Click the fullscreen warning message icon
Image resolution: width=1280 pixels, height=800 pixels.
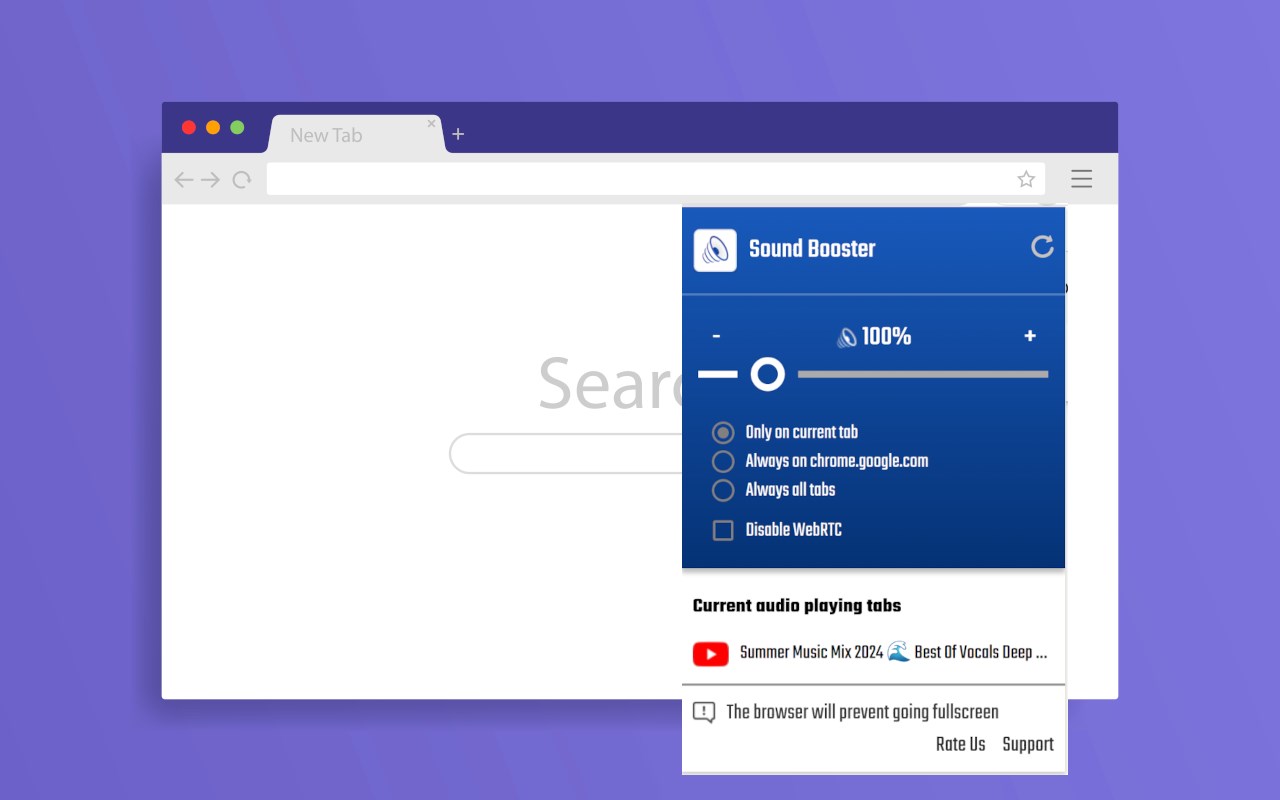pyautogui.click(x=704, y=712)
